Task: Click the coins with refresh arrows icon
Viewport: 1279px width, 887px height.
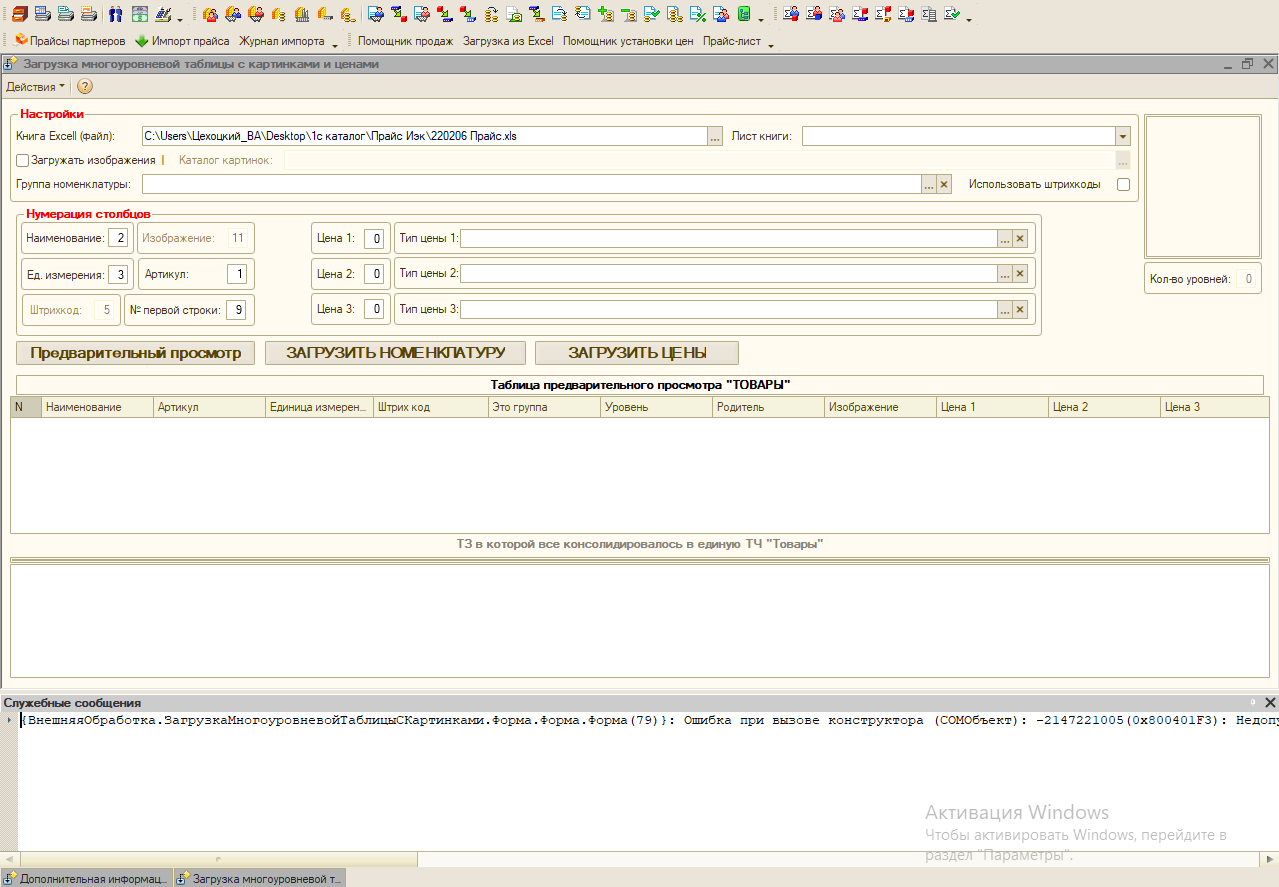Action: pyautogui.click(x=490, y=15)
